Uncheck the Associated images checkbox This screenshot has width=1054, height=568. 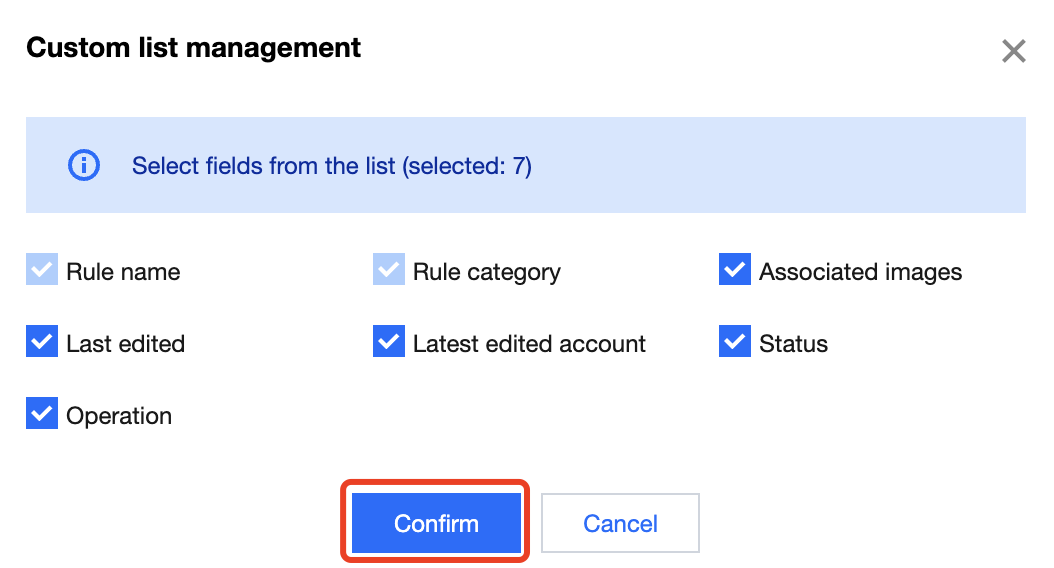tap(734, 270)
